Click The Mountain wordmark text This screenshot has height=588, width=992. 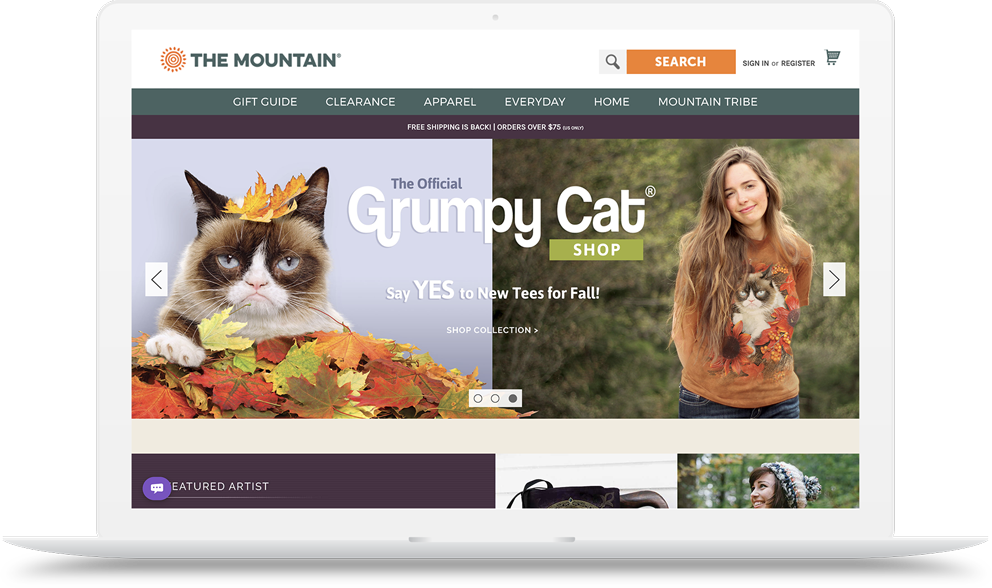coord(266,60)
